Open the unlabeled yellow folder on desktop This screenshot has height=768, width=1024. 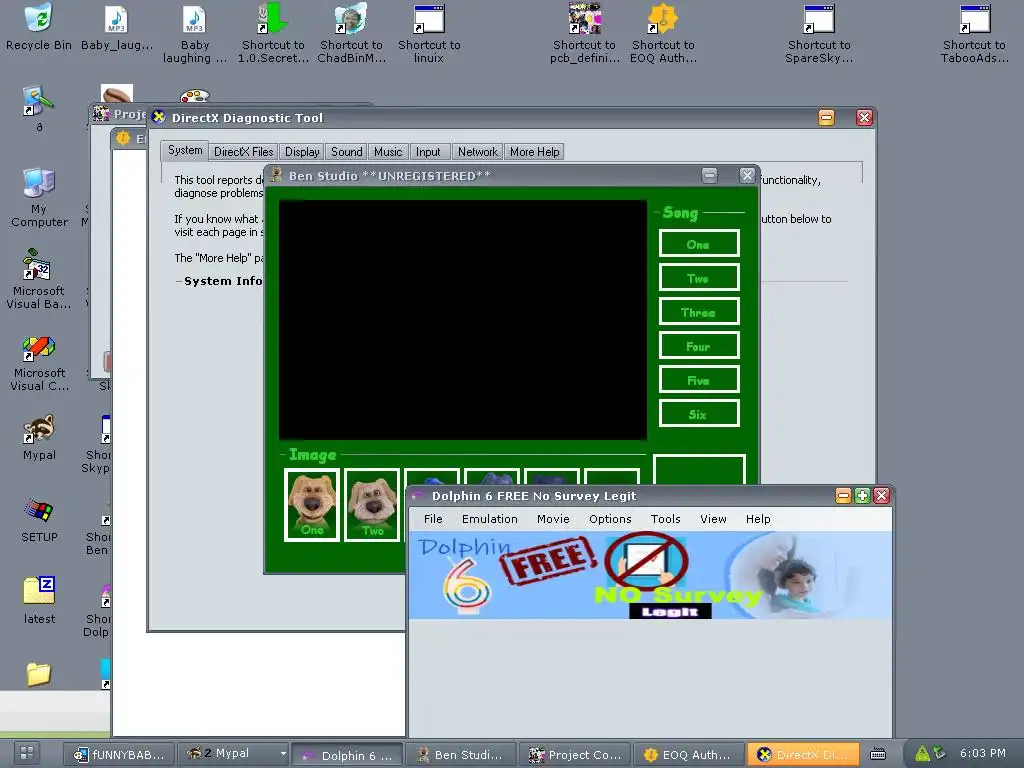(39, 674)
